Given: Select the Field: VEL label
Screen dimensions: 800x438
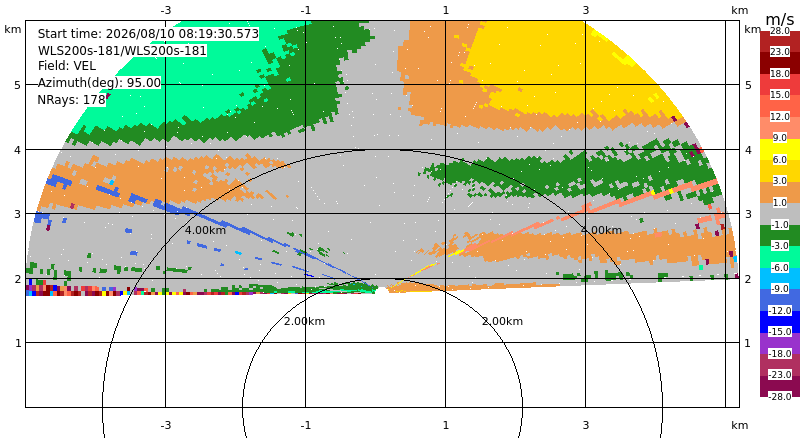Looking at the screenshot, I should click(67, 66).
